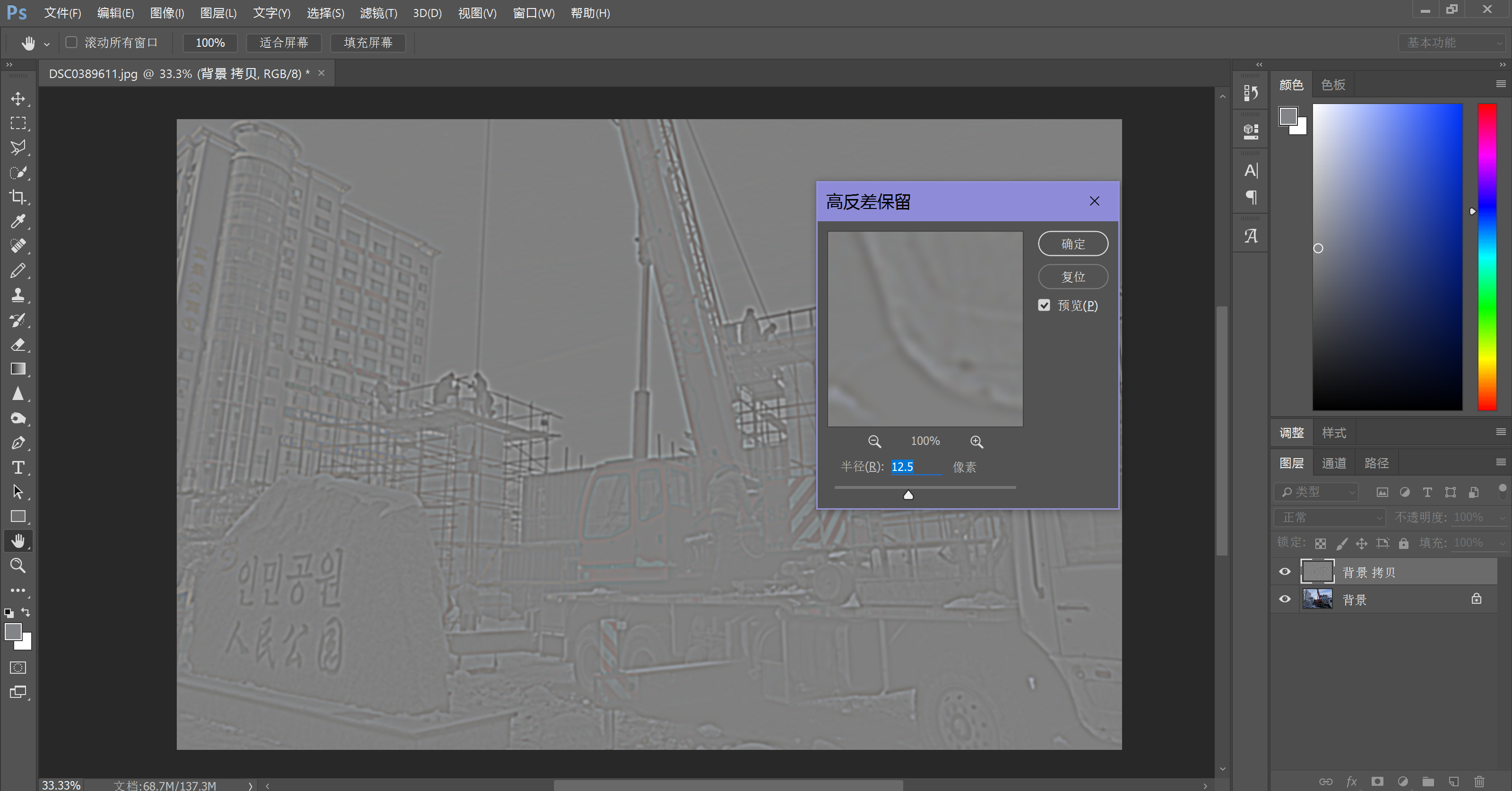
Task: Uncheck the 预览(P) preview checkbox
Action: pos(1044,305)
